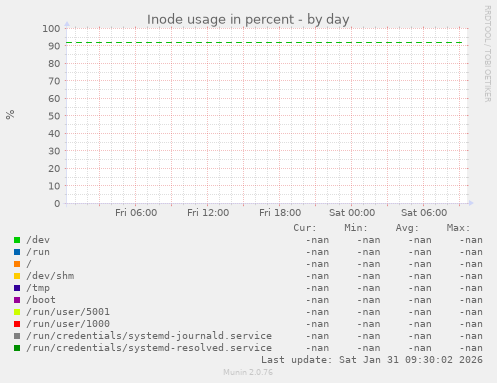The image size is (497, 383).
Task: Click the graph title 'Inode usage in percent - by day'
Action: [248, 20]
